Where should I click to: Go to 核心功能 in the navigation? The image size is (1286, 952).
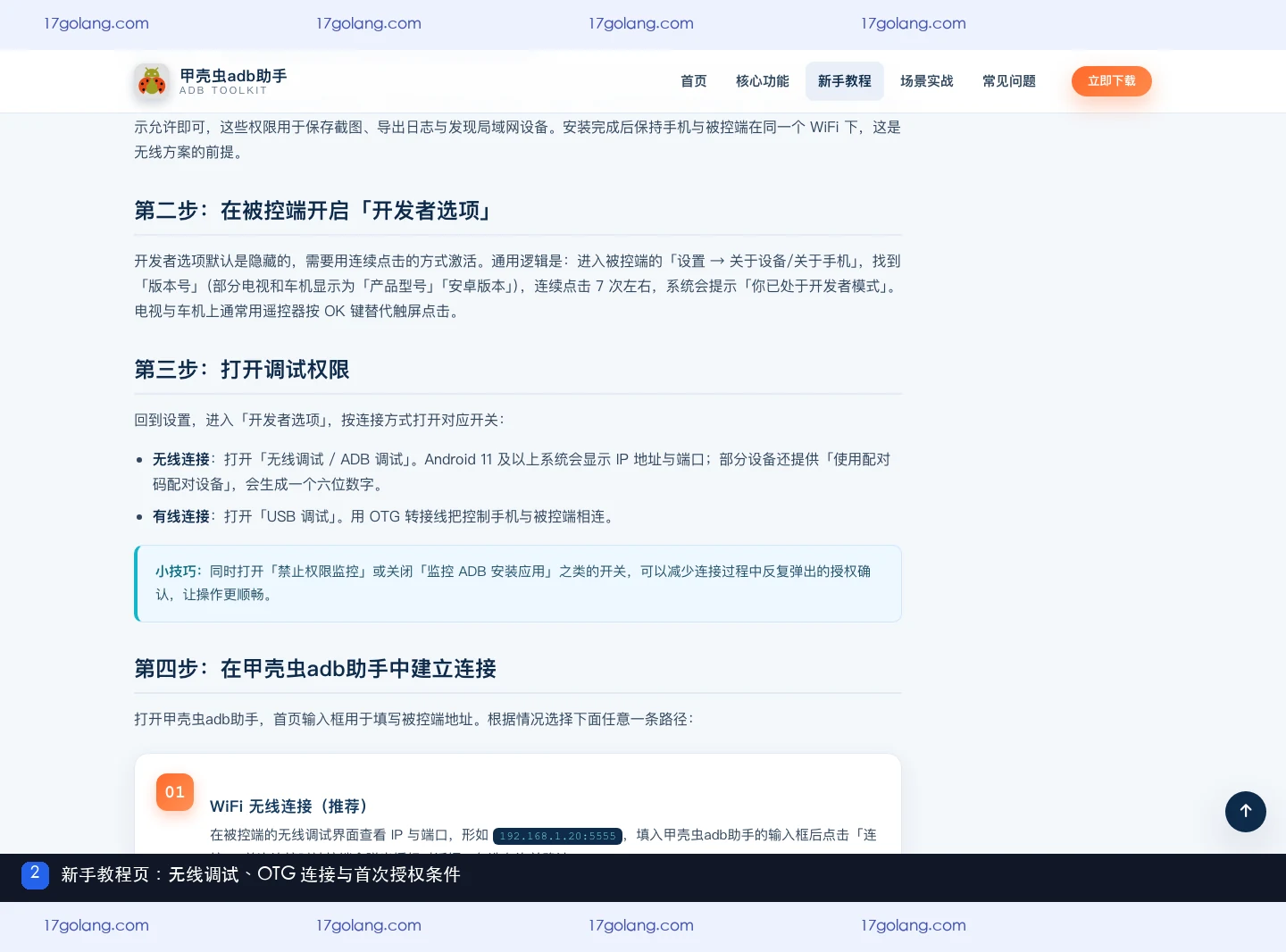pyautogui.click(x=763, y=81)
